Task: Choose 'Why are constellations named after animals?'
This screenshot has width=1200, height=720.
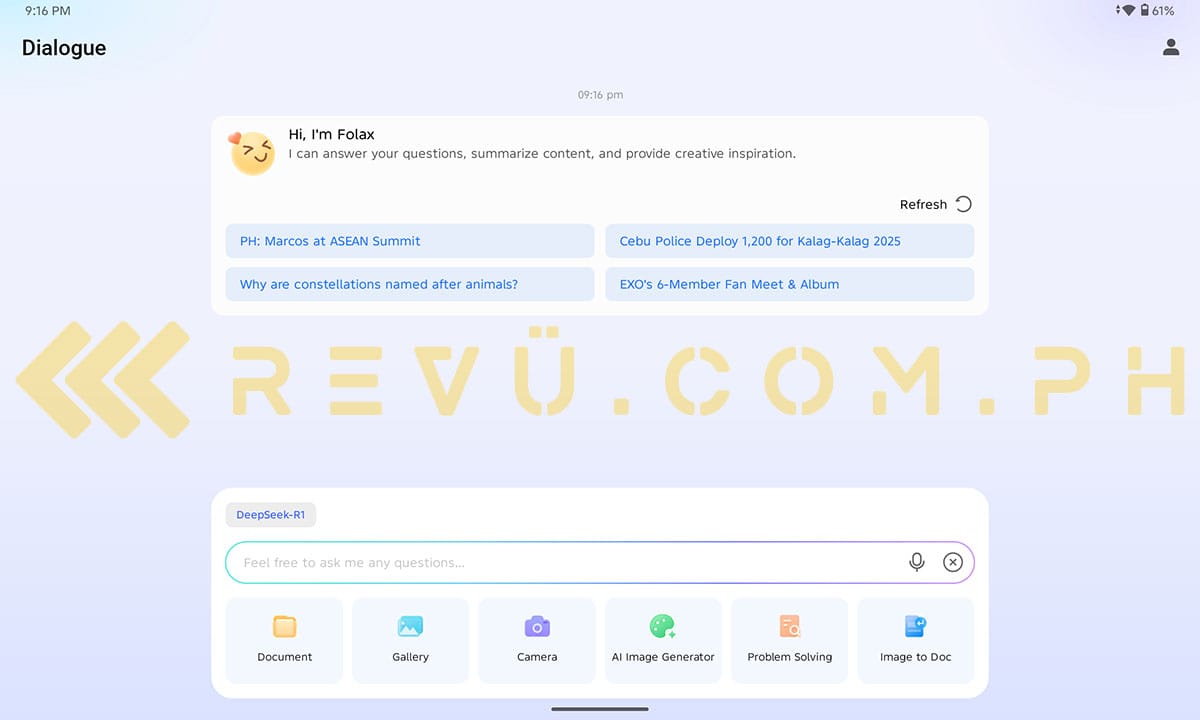Action: tap(410, 284)
